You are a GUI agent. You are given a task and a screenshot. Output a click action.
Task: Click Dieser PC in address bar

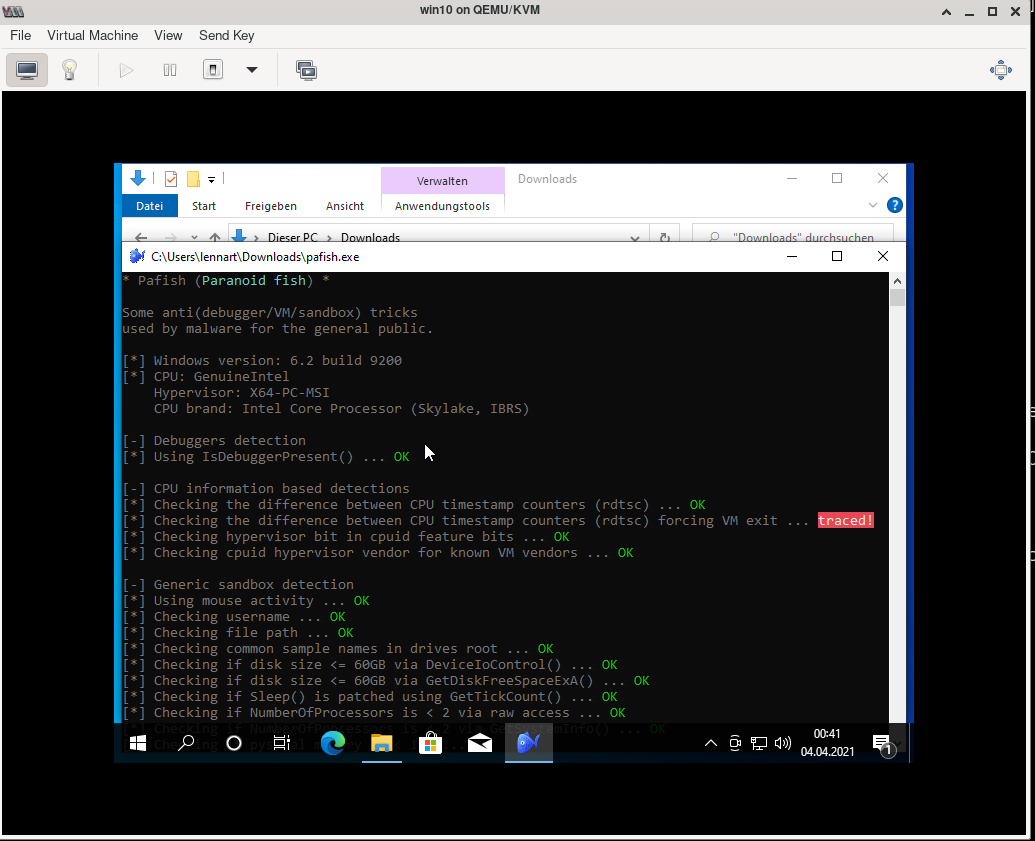pos(292,238)
